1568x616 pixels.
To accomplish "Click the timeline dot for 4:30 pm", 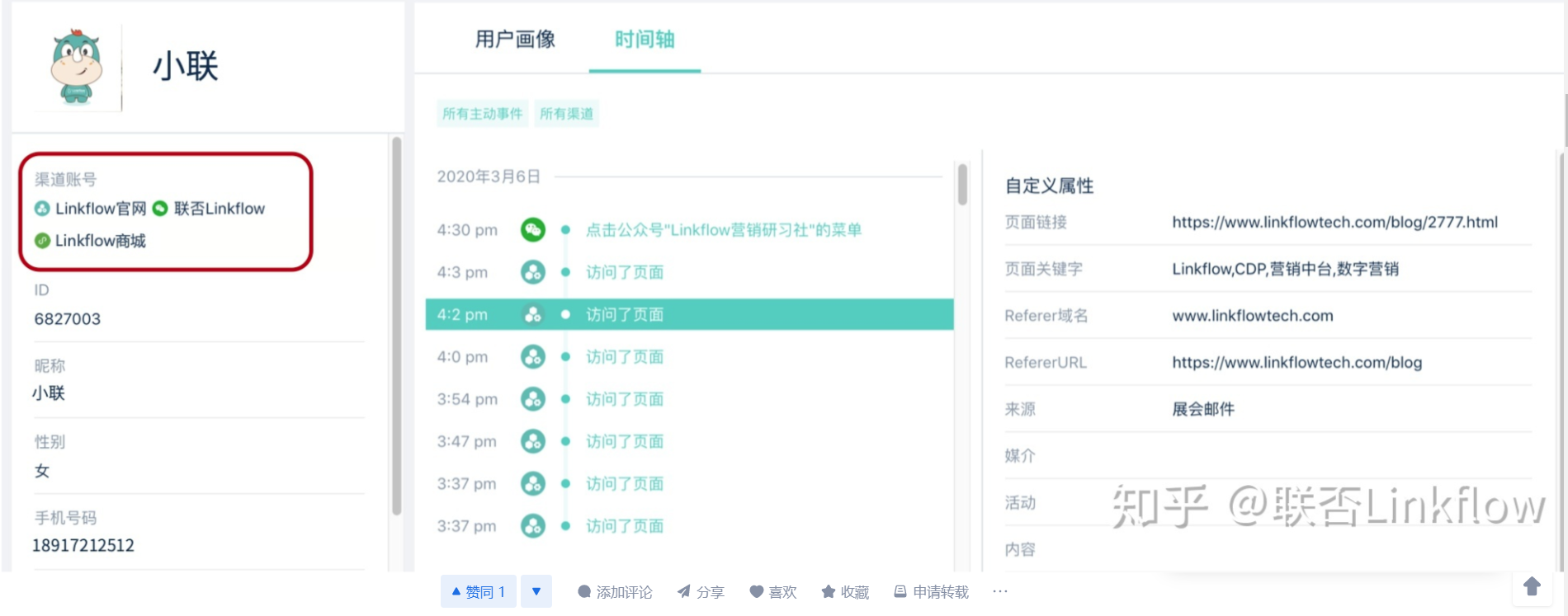I will tap(565, 230).
